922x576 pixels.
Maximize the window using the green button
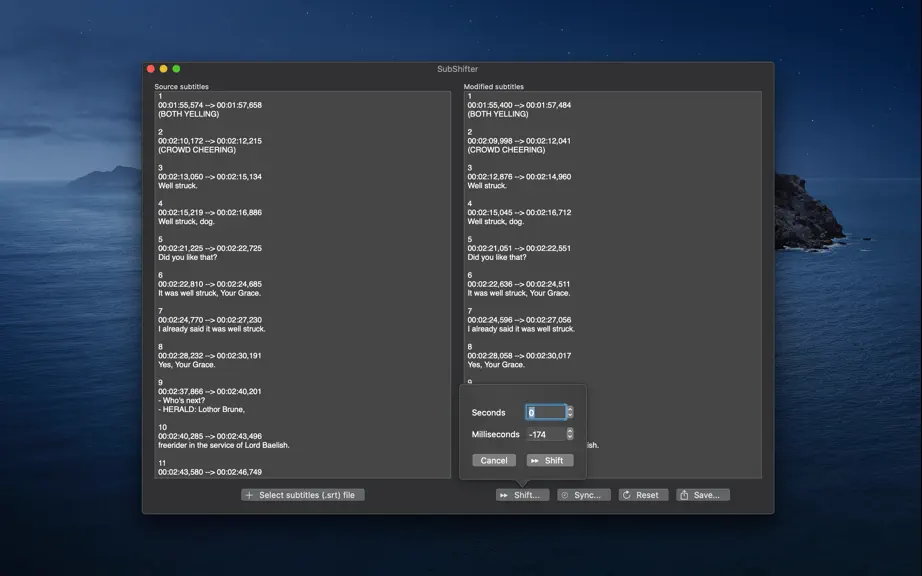(176, 69)
